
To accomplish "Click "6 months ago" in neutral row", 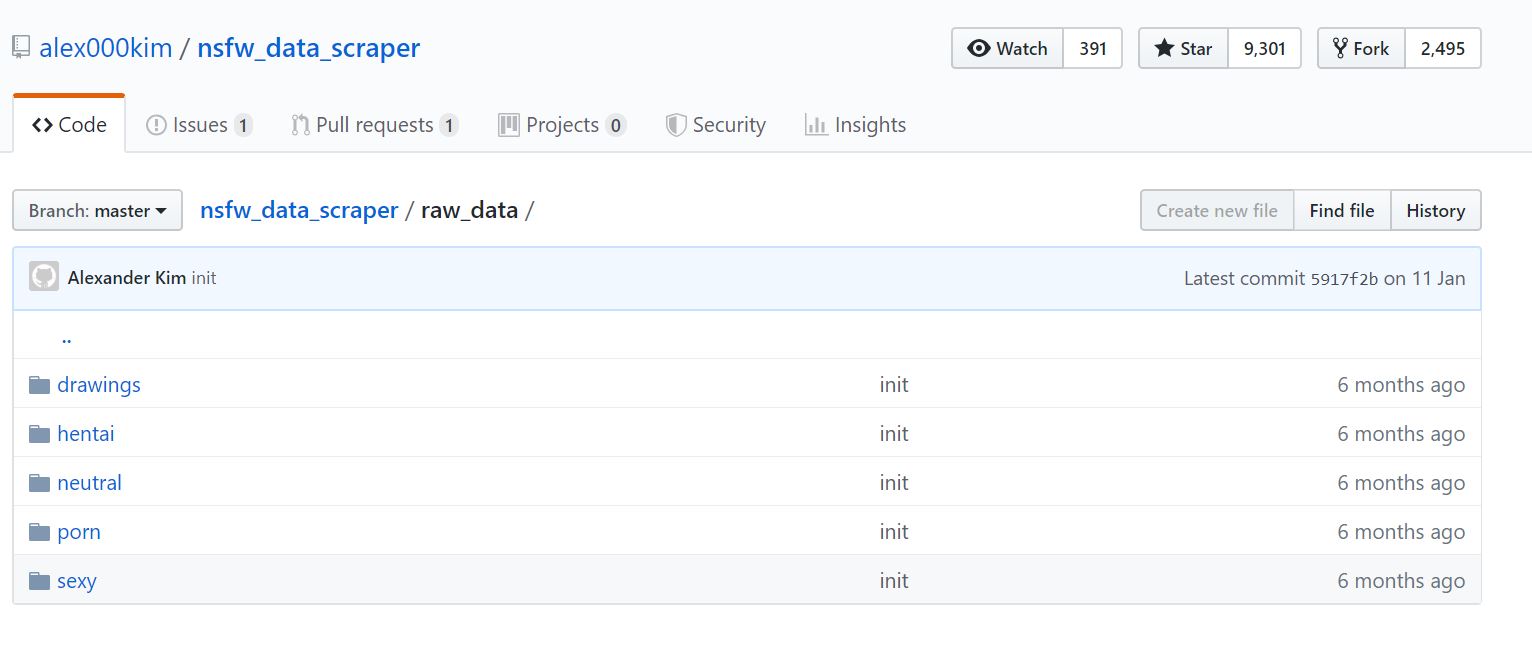I will 1401,483.
